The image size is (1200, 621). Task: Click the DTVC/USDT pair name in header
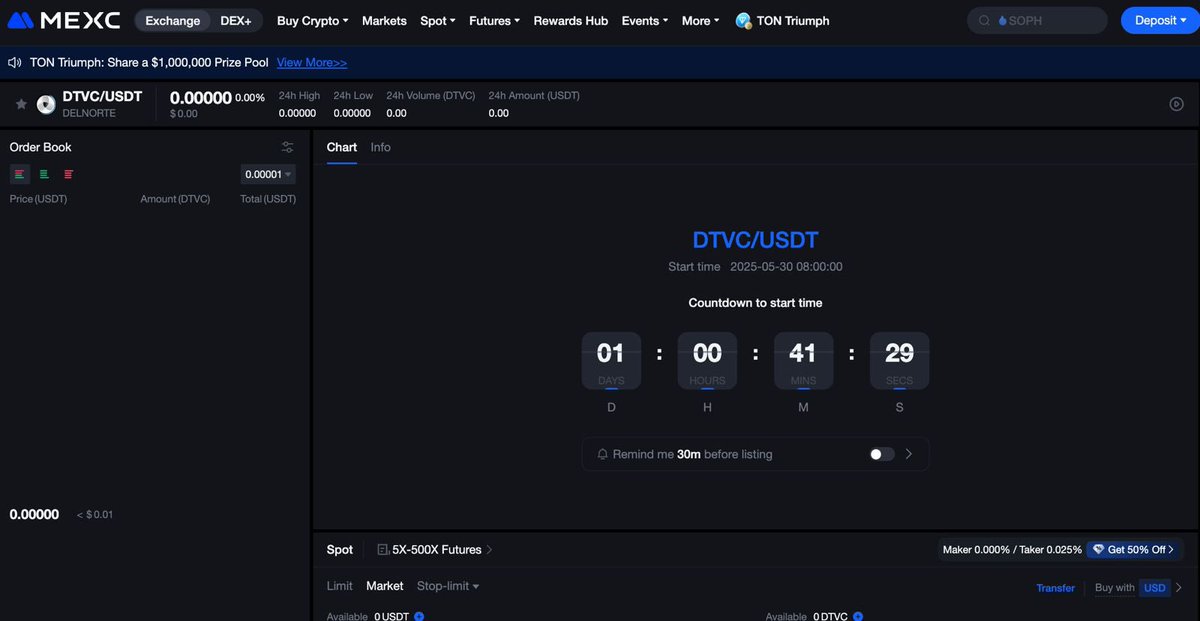coord(102,96)
